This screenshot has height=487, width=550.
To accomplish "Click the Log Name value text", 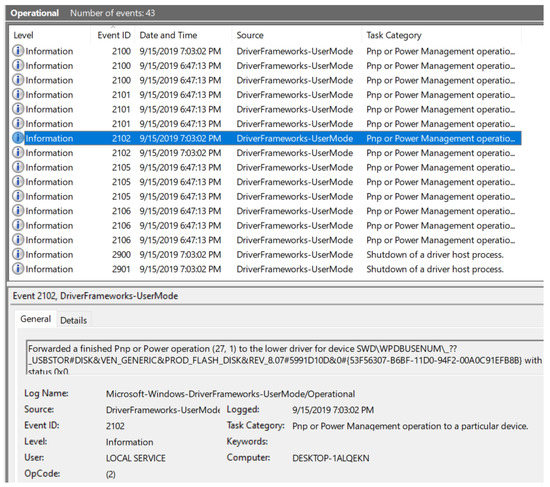I will coord(230,394).
